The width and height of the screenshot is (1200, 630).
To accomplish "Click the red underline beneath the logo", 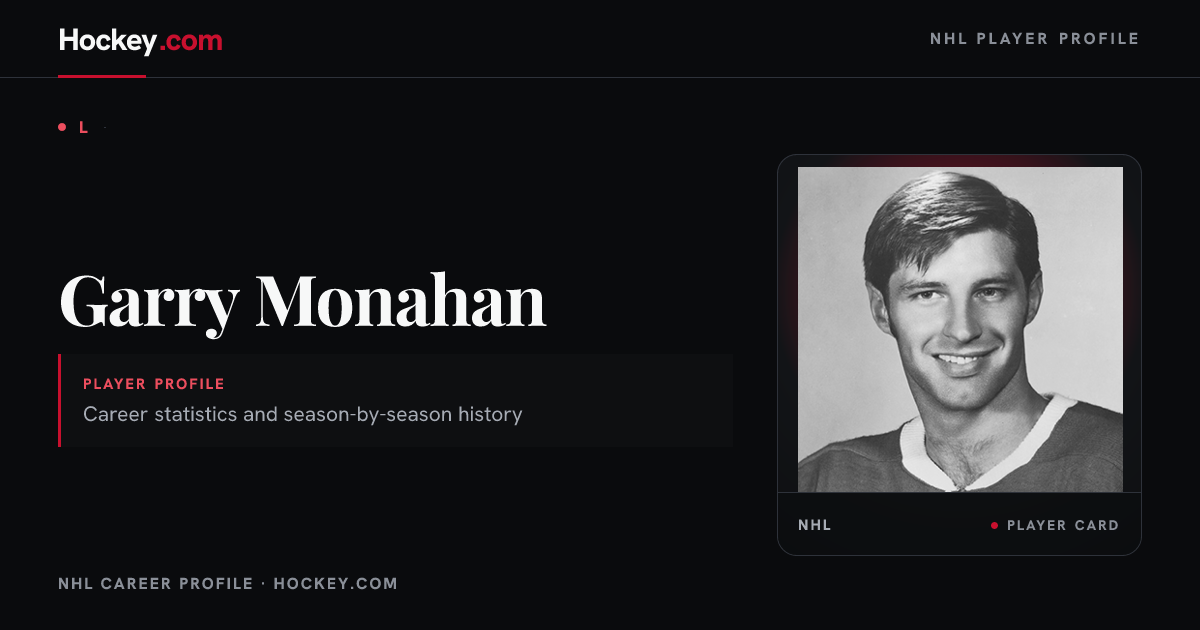I will click(102, 76).
